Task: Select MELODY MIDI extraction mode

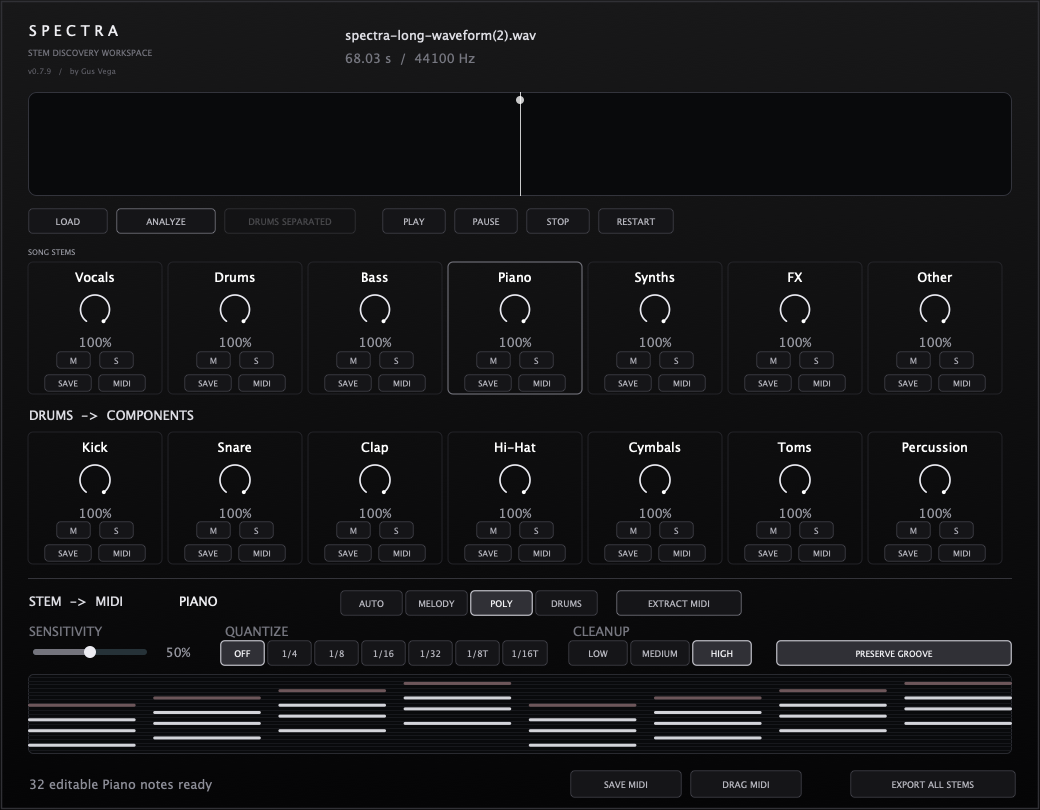Action: click(x=436, y=603)
